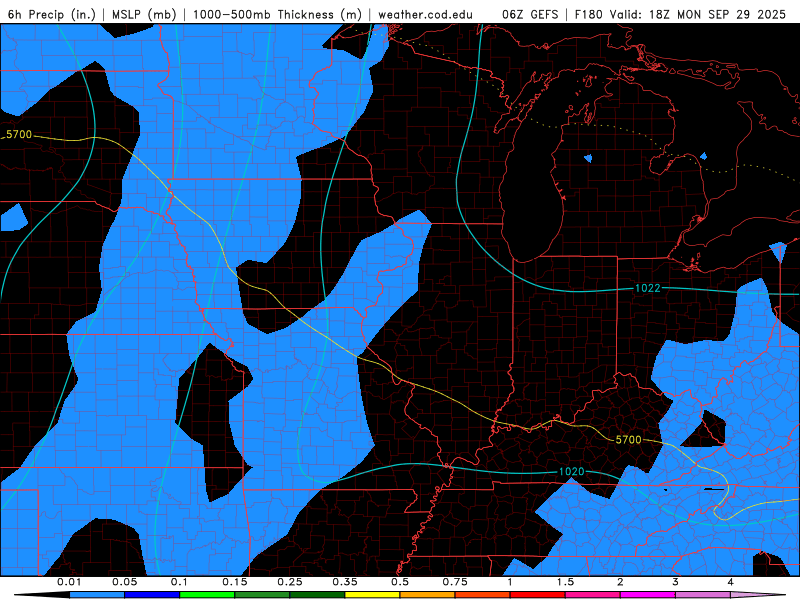Click the light blue 0.01 legend swatch

click(x=97, y=595)
